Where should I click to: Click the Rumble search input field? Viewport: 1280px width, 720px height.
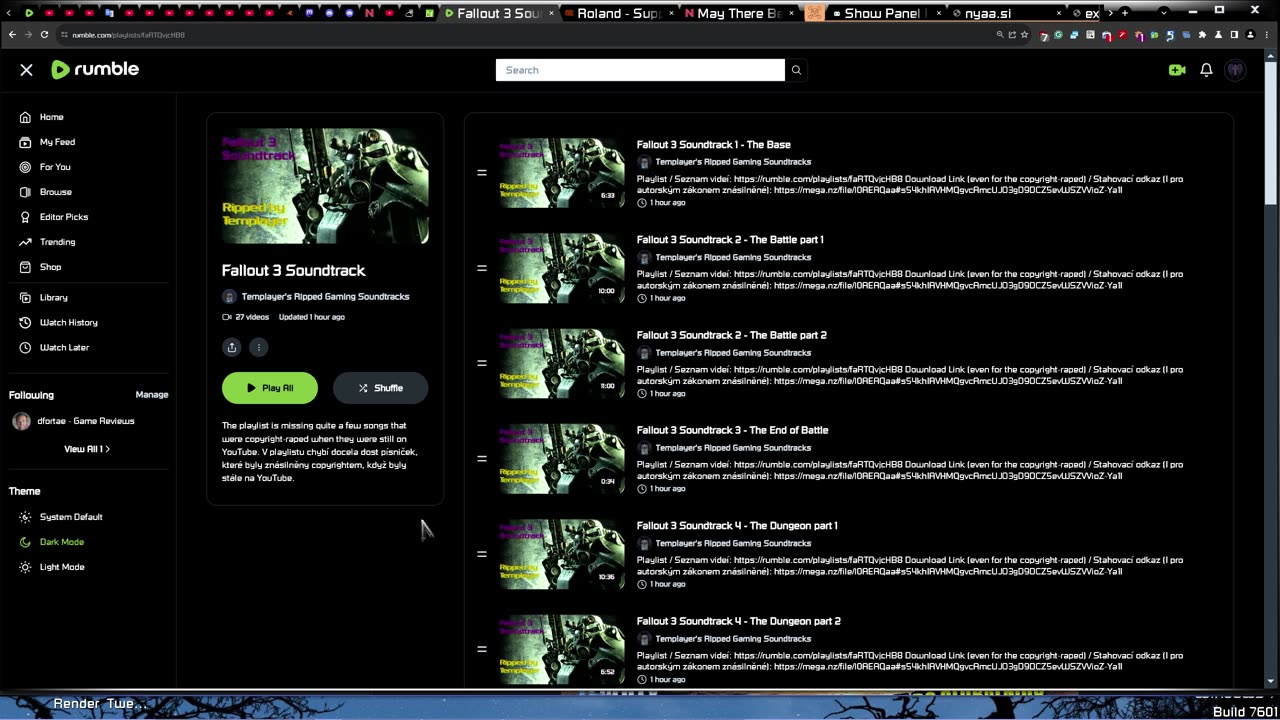(x=640, y=70)
